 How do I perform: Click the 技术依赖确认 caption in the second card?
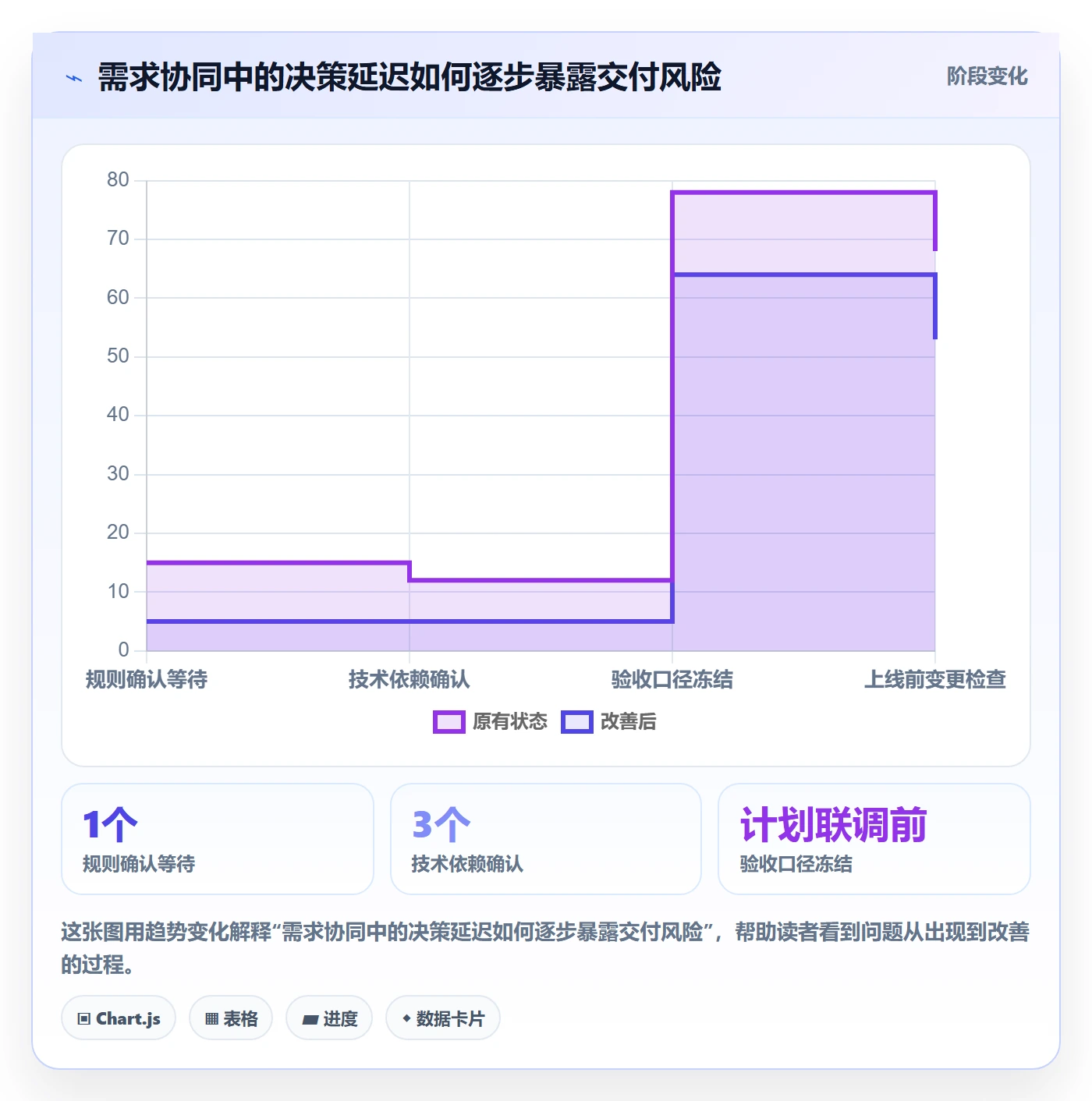pyautogui.click(x=467, y=864)
